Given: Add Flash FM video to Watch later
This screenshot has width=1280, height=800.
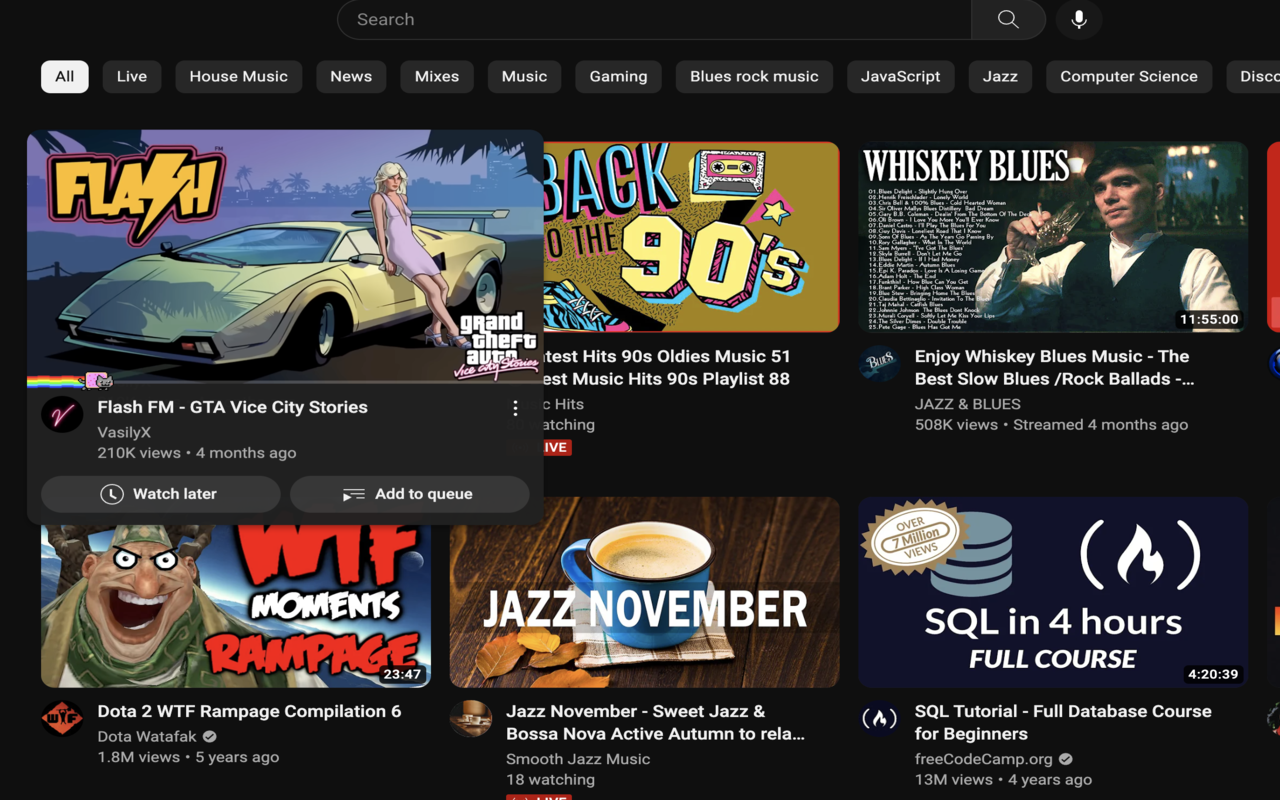Looking at the screenshot, I should click(x=160, y=494).
